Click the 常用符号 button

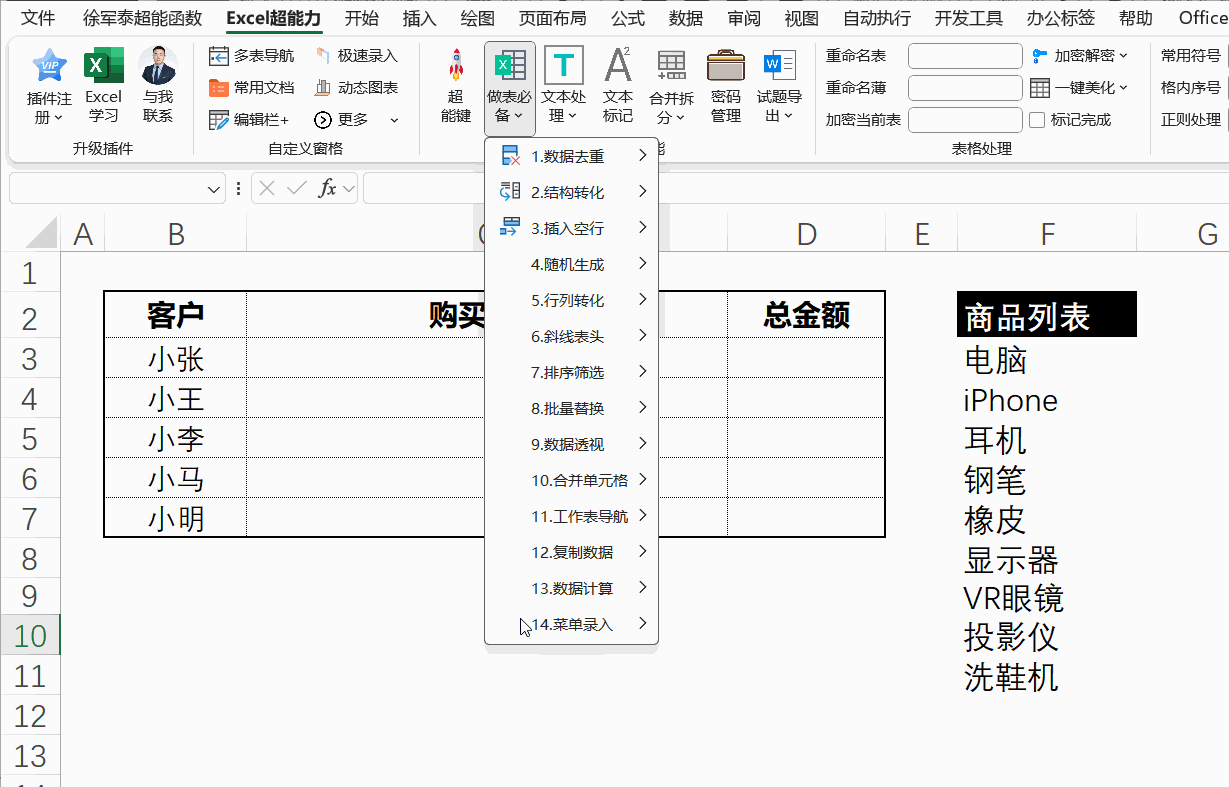pyautogui.click(x=1192, y=56)
